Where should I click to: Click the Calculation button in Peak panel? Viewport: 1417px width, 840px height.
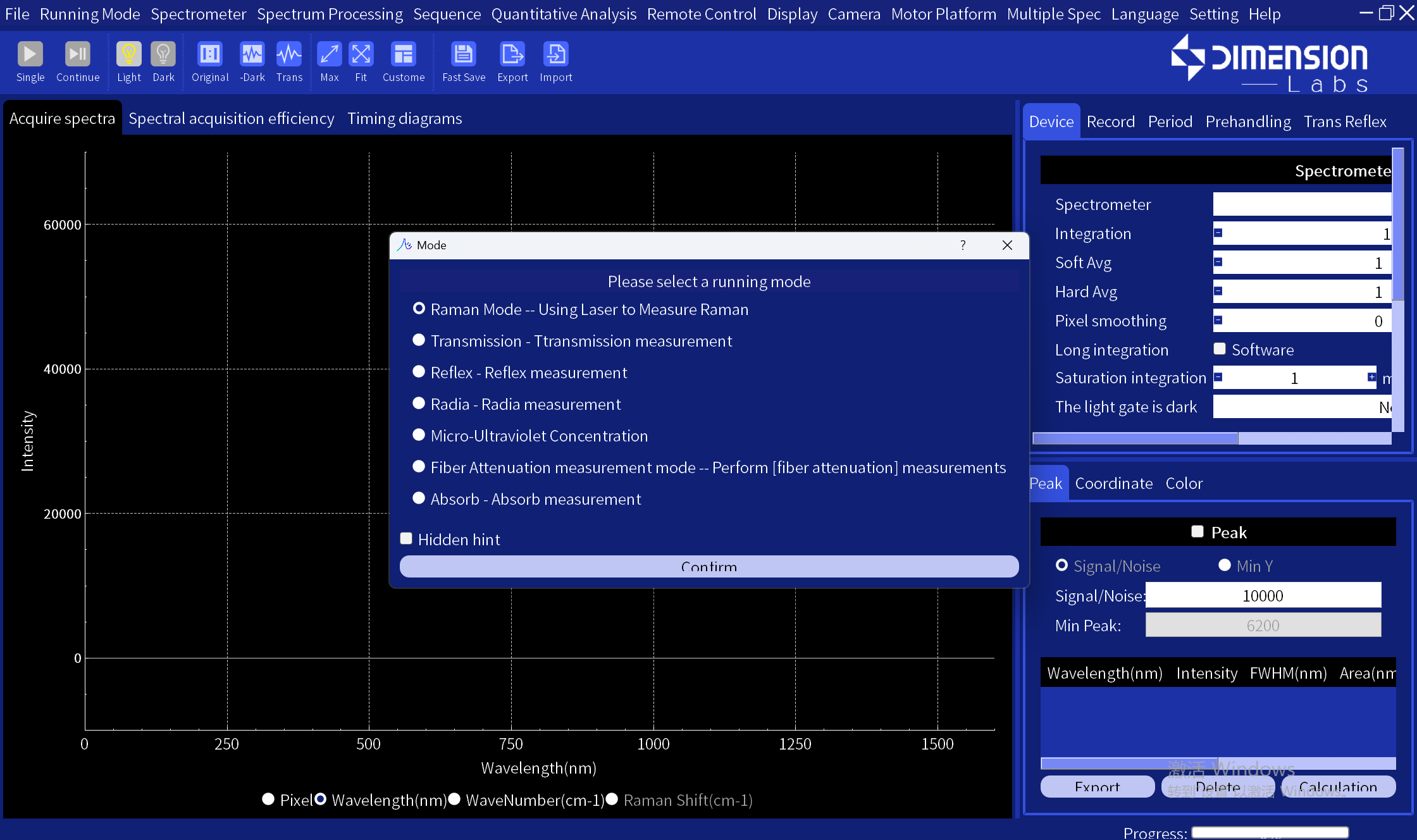[x=1337, y=786]
